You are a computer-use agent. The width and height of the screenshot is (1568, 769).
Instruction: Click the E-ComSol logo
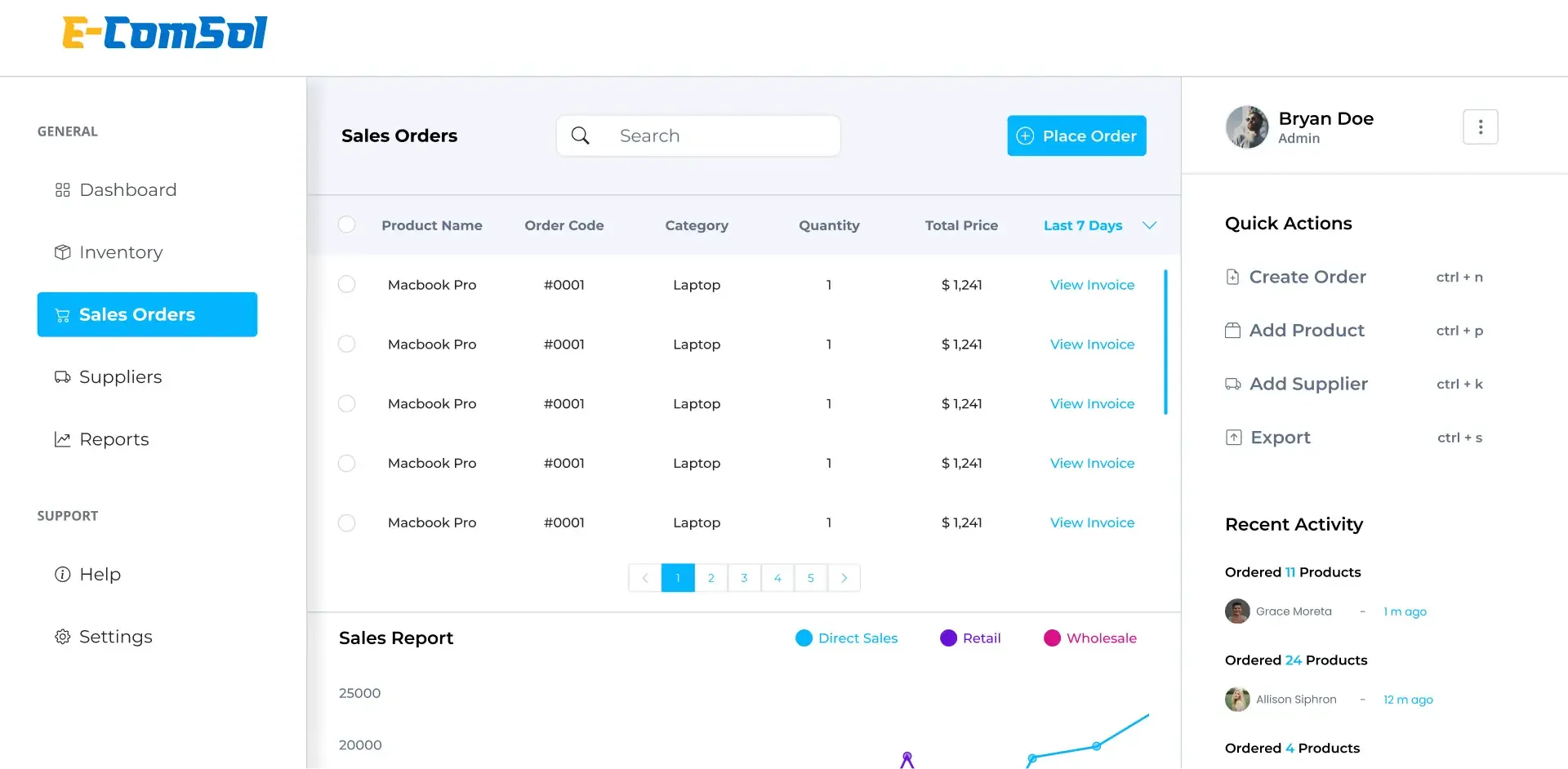[165, 33]
